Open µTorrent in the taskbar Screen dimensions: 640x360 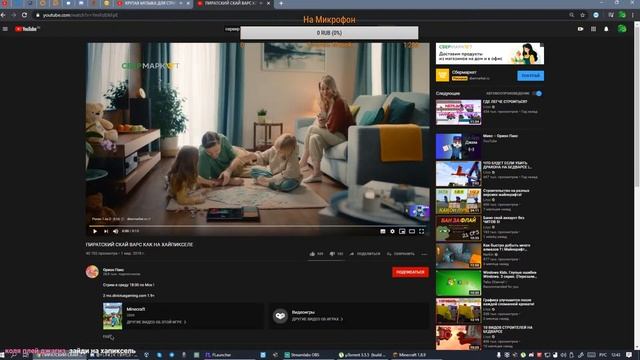[362, 355]
